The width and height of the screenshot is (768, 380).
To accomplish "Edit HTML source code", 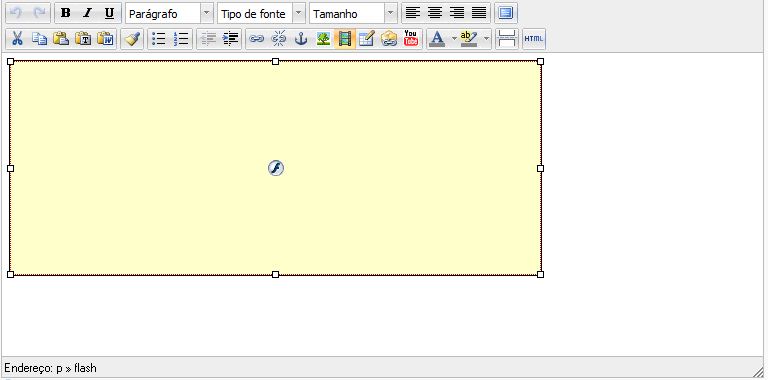I will (x=534, y=39).
